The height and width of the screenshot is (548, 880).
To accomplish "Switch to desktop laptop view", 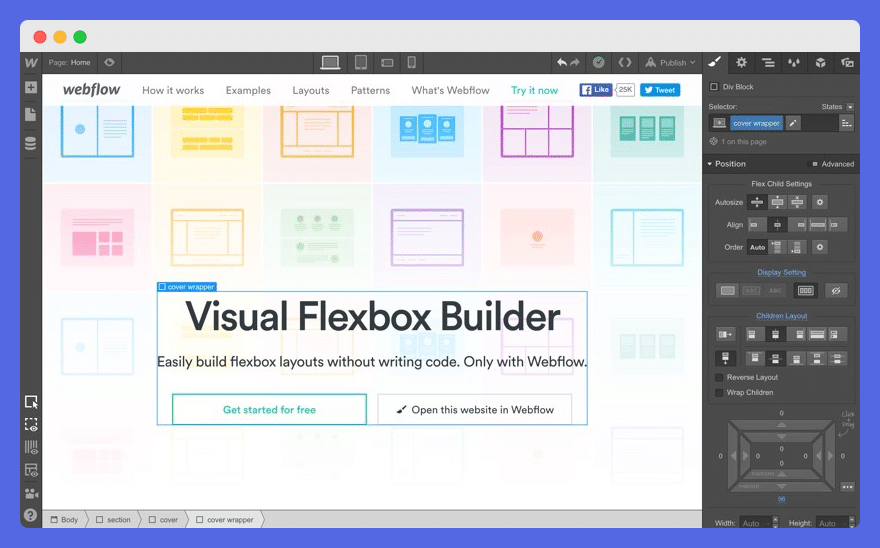I will tap(330, 62).
